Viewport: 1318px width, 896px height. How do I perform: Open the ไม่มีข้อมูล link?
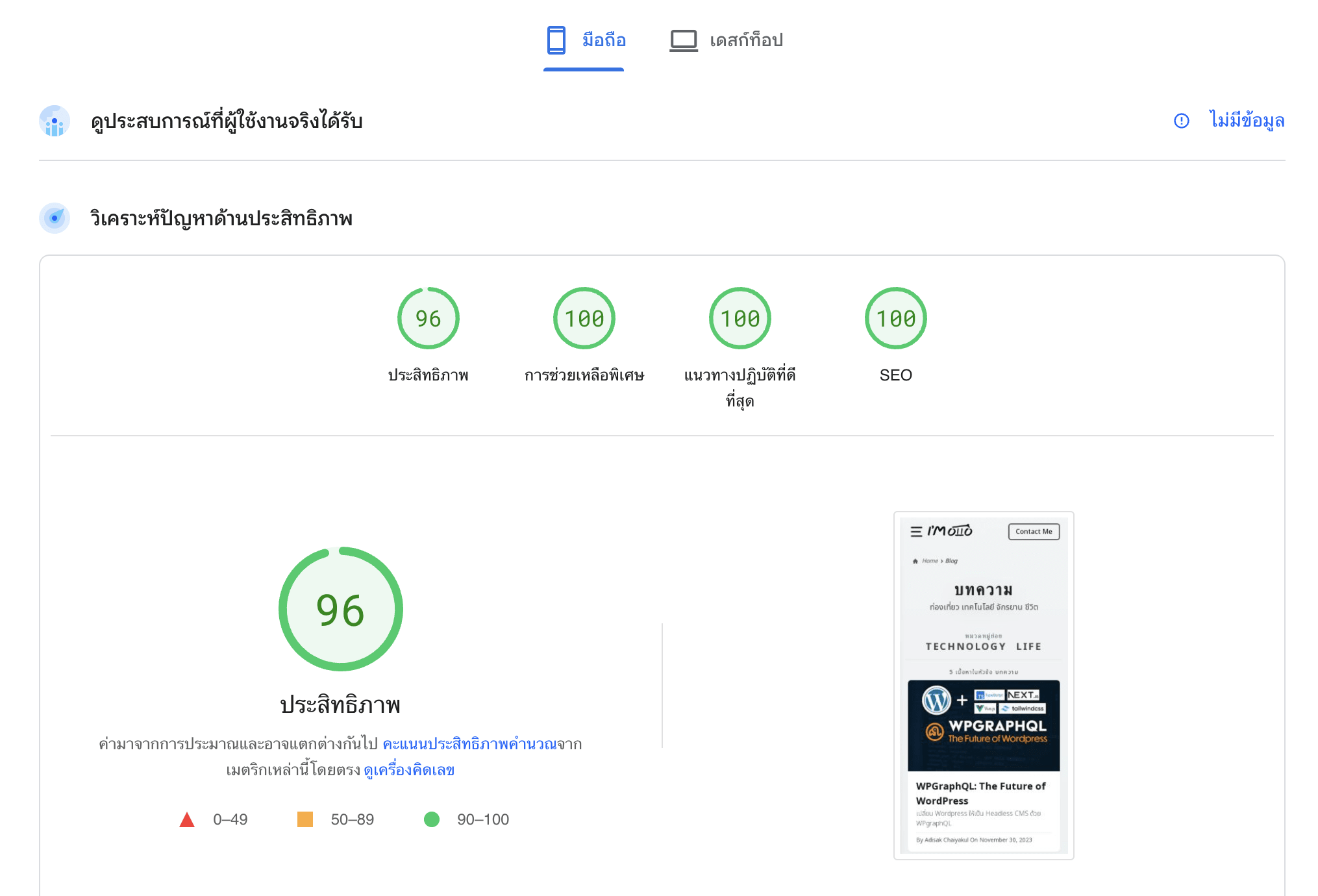tap(1247, 121)
